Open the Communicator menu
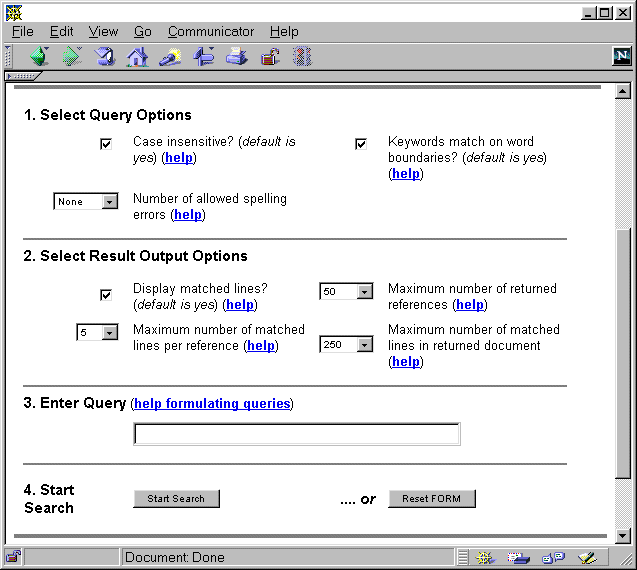This screenshot has height=570, width=637. tap(210, 32)
